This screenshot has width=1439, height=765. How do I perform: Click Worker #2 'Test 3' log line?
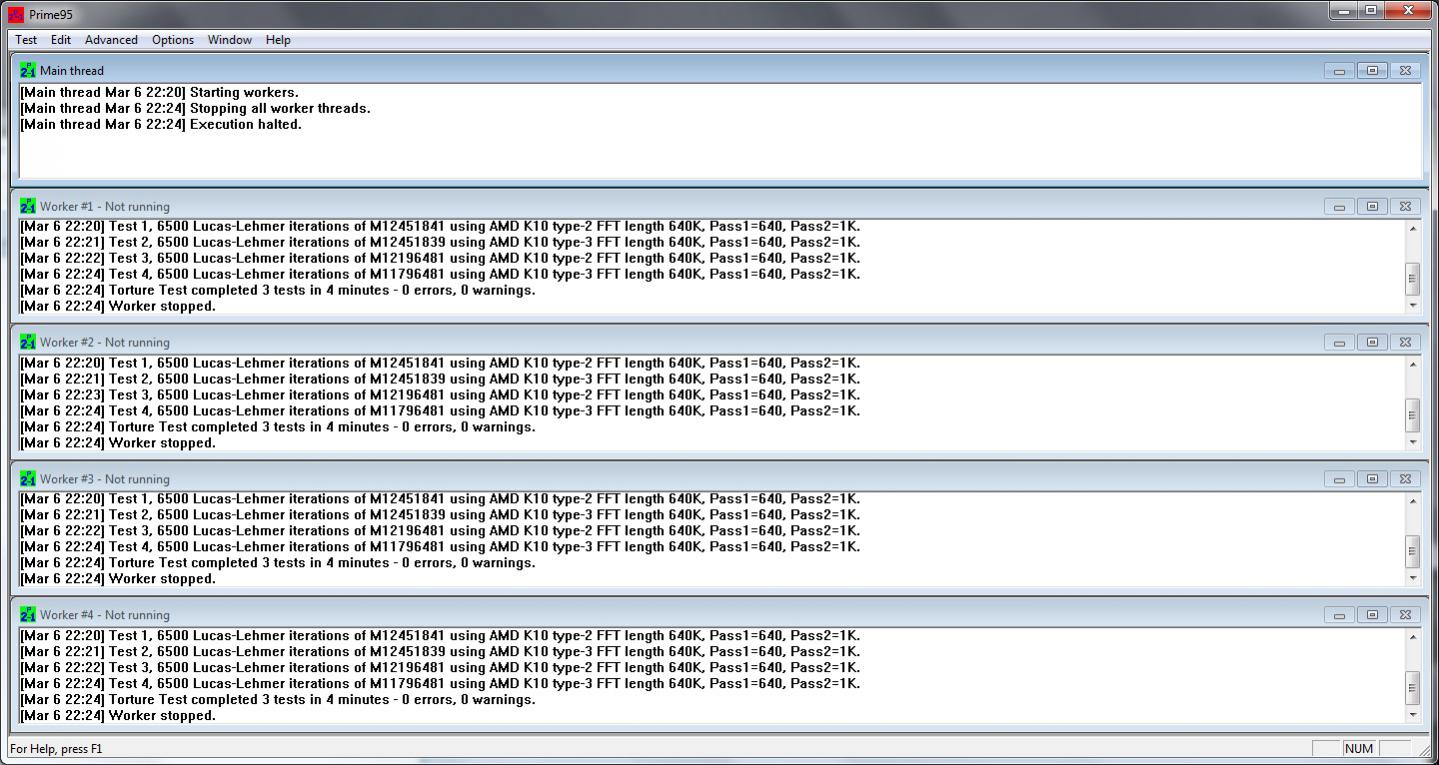click(440, 394)
